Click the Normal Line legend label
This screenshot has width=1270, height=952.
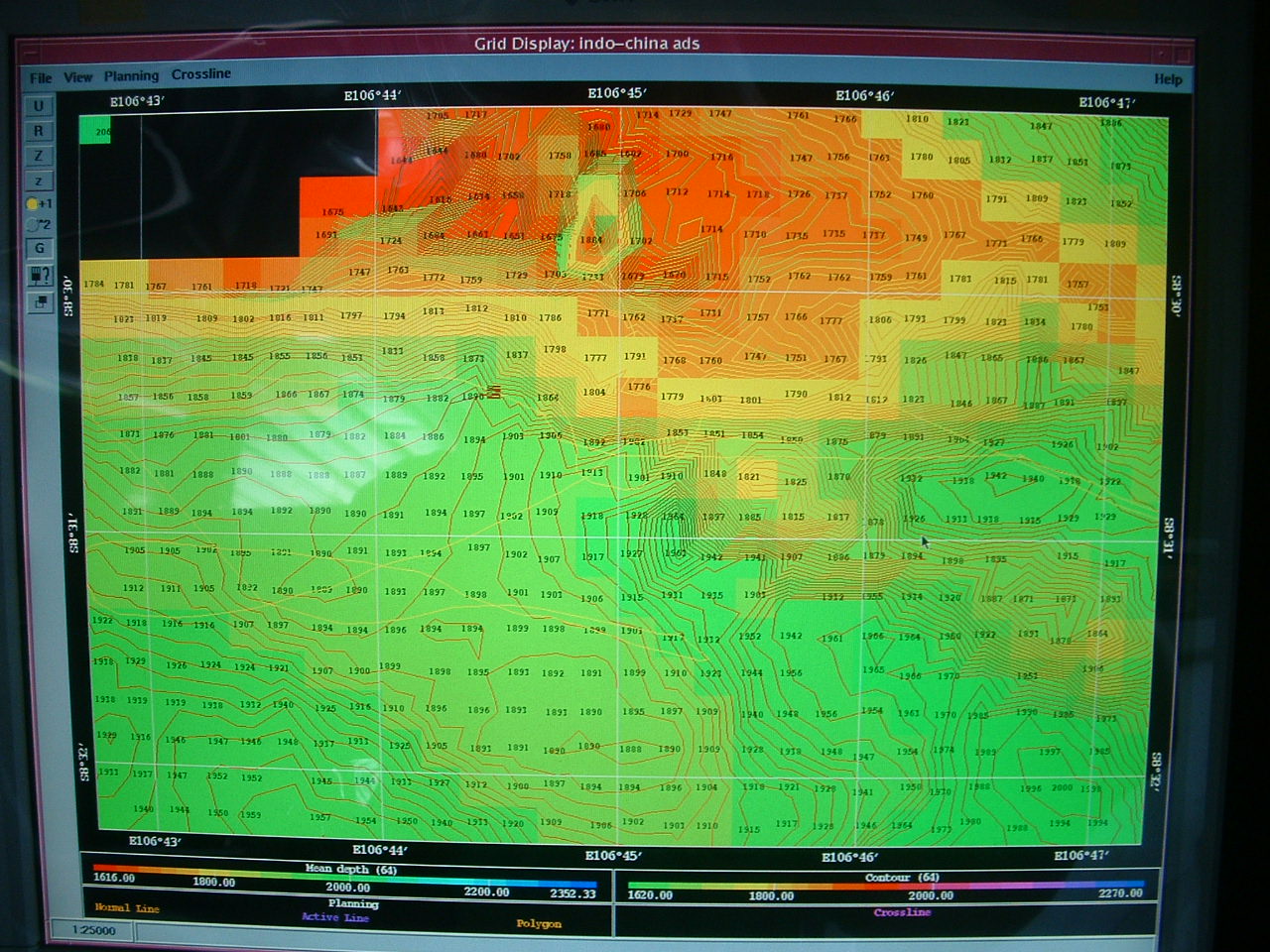pyautogui.click(x=126, y=907)
